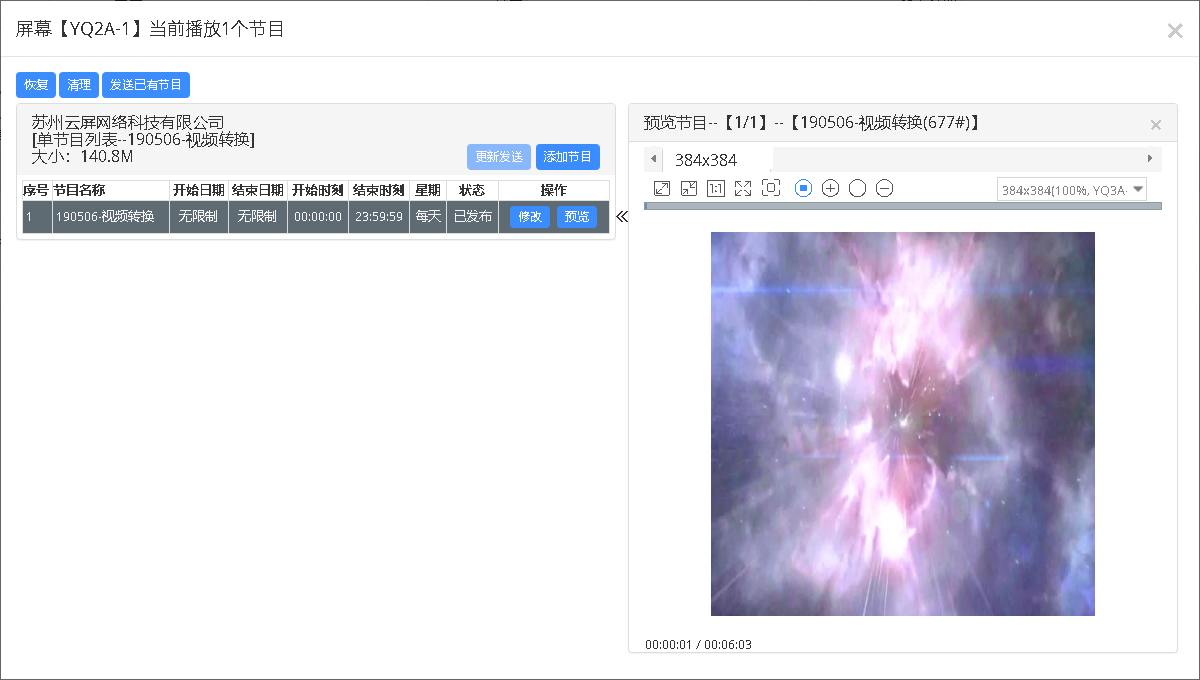Click 预览 for program 190506-视频转换

click(x=577, y=217)
